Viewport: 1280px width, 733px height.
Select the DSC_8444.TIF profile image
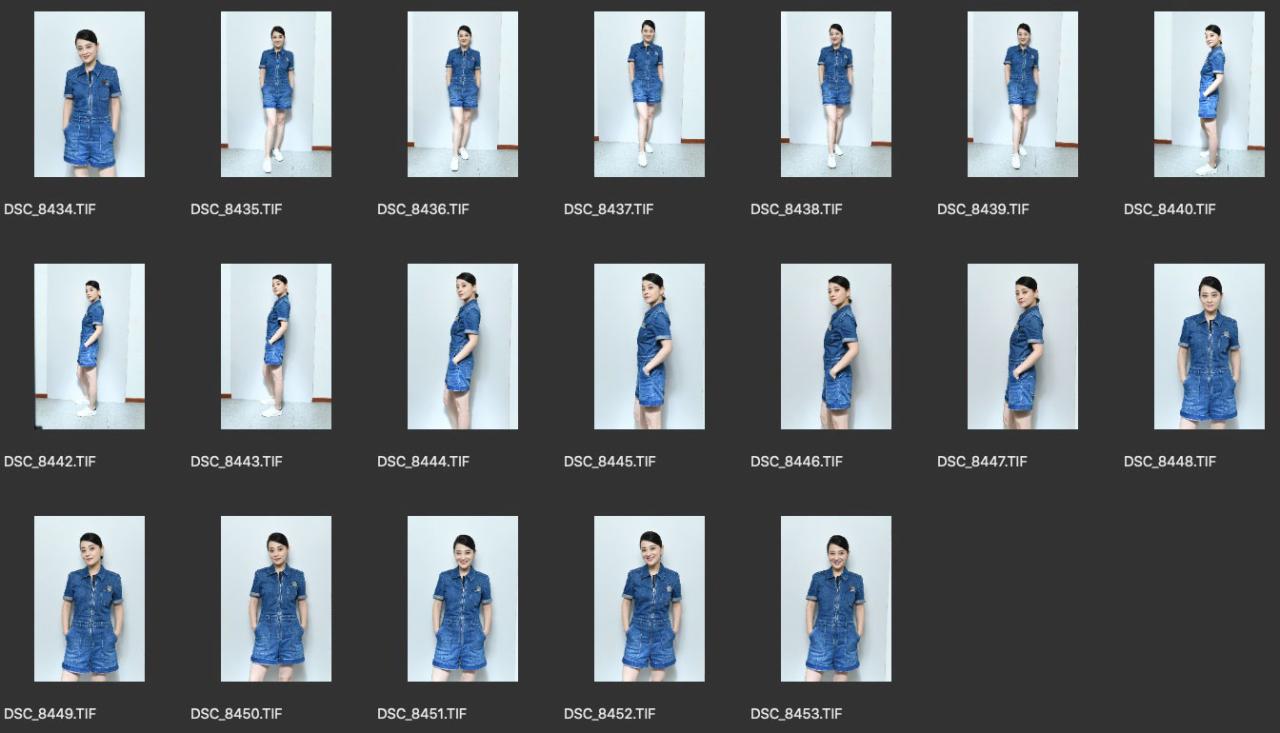click(462, 346)
